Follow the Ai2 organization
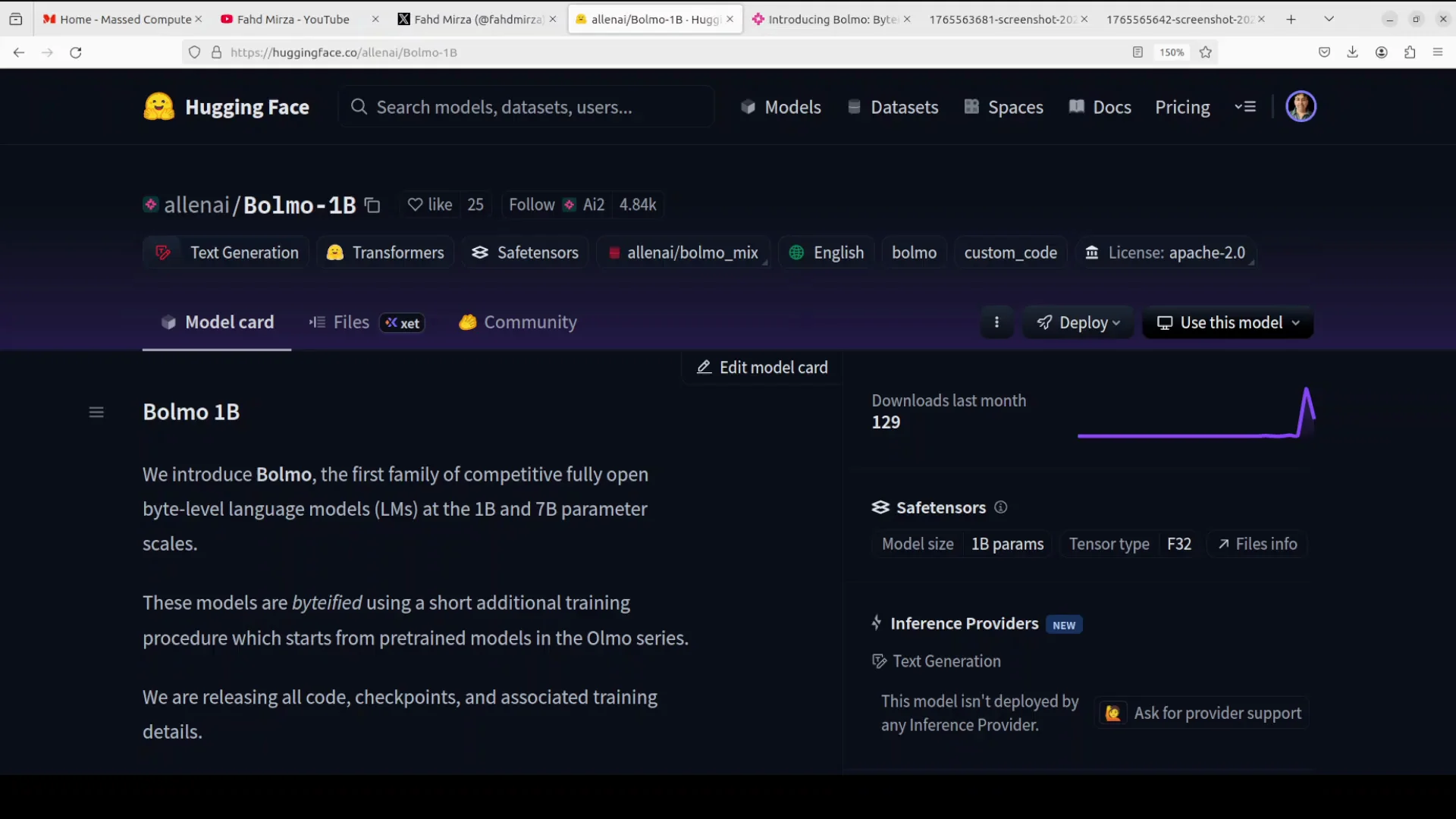 [x=532, y=205]
